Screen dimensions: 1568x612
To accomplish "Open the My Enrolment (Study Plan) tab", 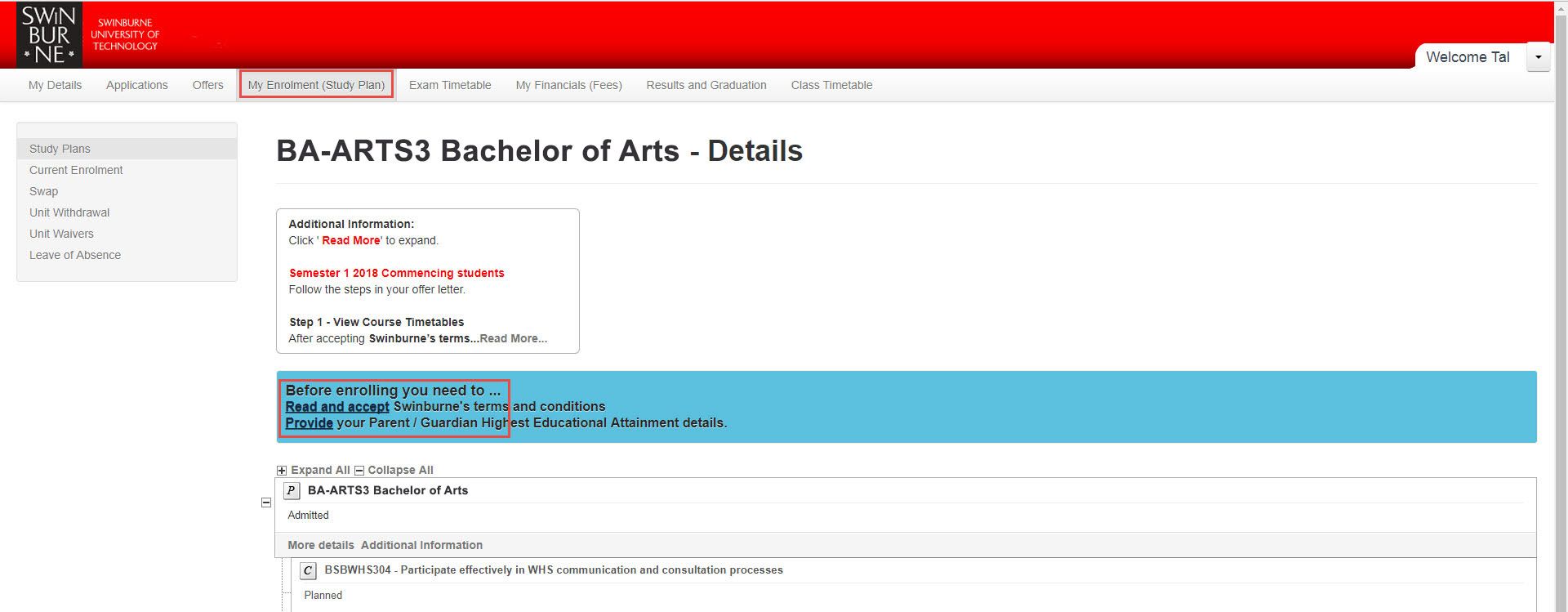I will pos(316,85).
